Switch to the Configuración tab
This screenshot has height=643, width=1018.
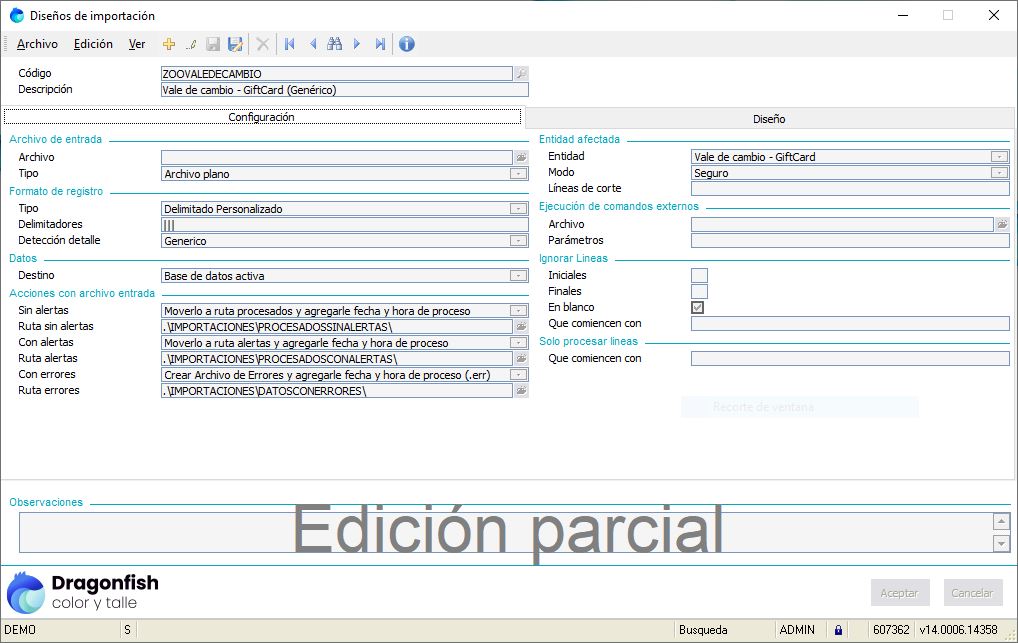pyautogui.click(x=262, y=117)
